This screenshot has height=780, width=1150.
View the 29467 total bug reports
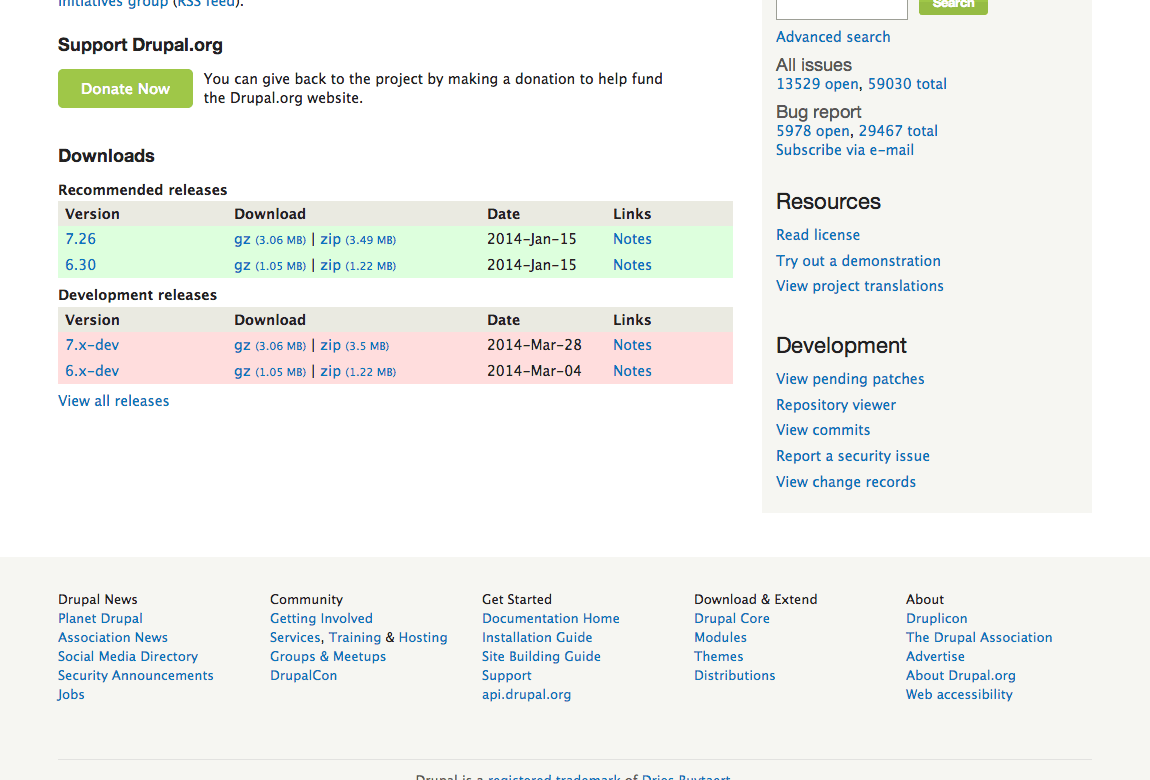tap(898, 130)
